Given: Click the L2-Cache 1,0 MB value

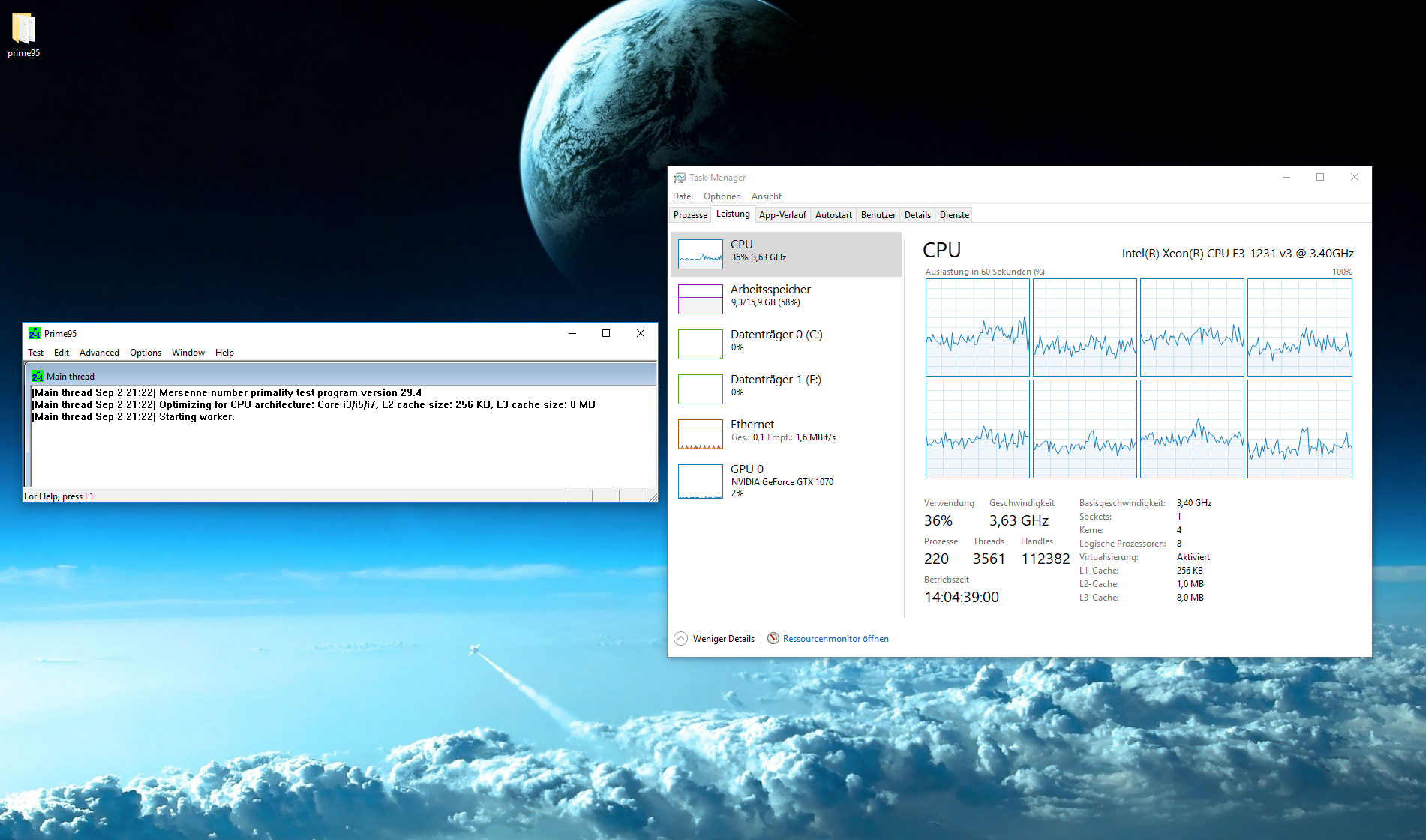Looking at the screenshot, I should pos(1190,584).
